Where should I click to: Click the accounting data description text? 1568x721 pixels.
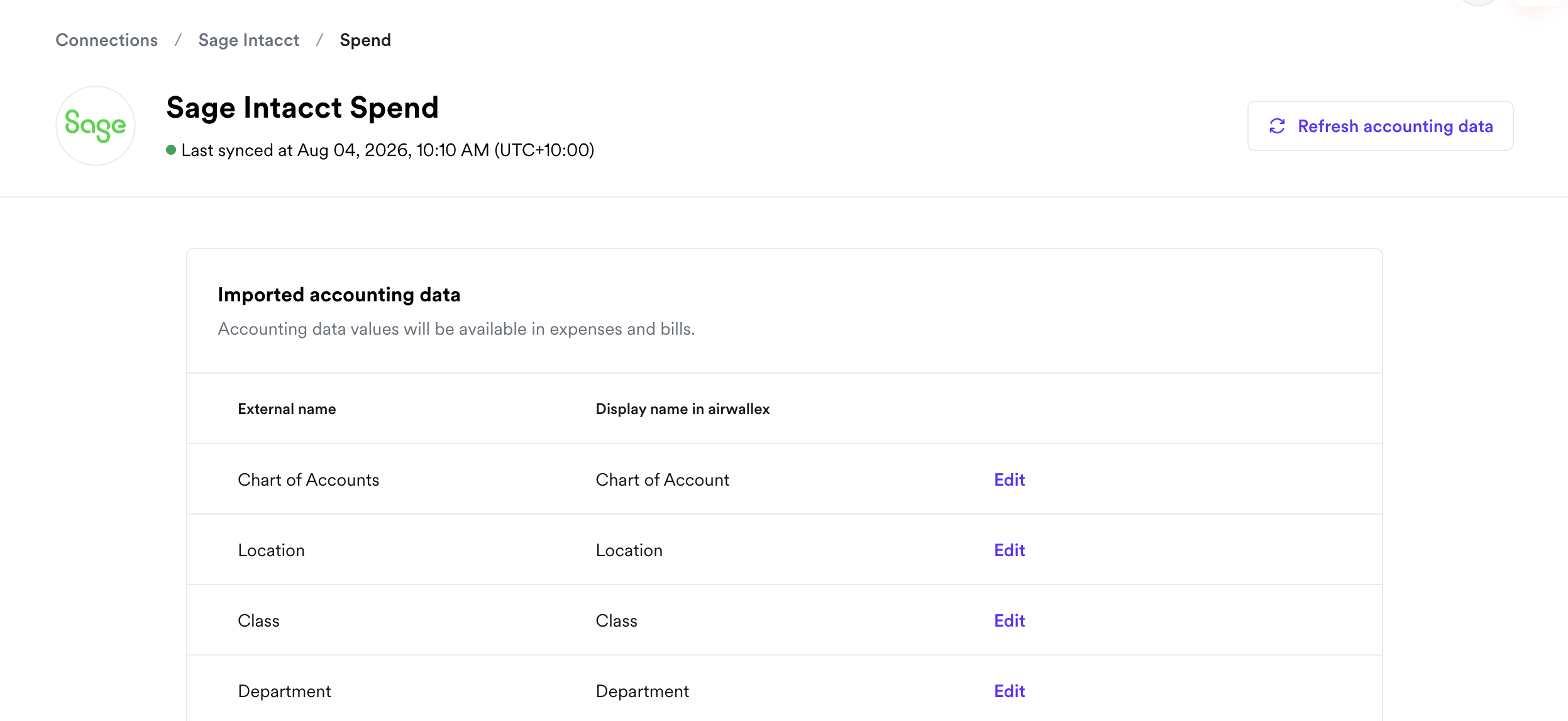point(456,329)
